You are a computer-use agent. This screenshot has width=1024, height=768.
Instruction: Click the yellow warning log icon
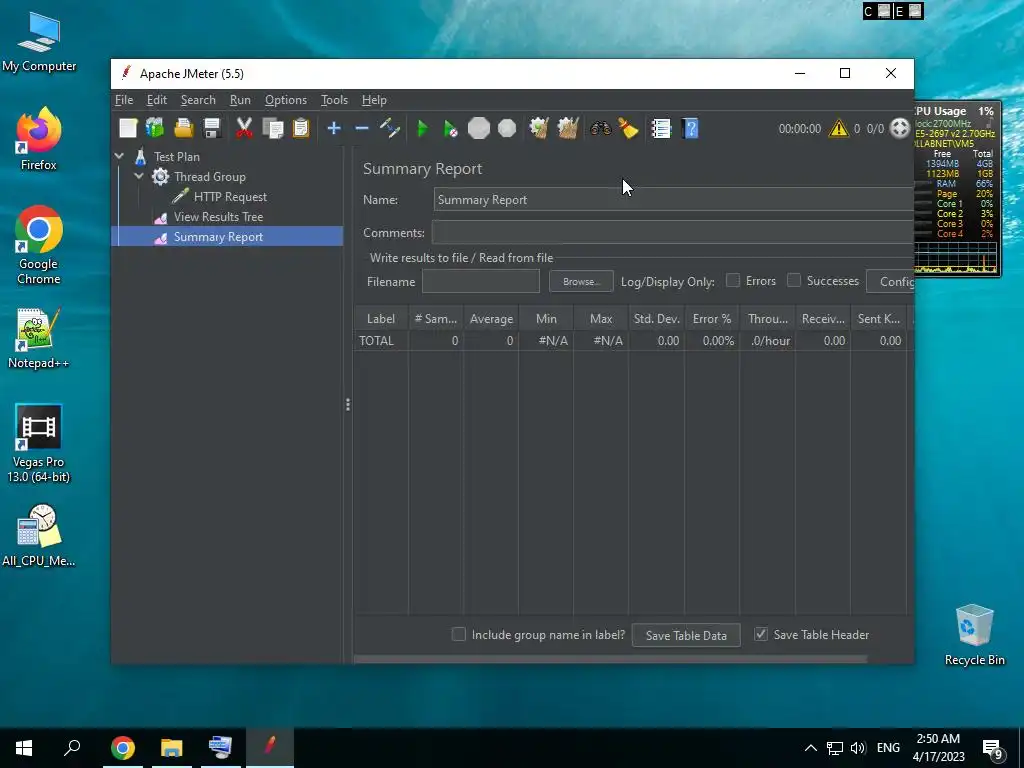[839, 128]
